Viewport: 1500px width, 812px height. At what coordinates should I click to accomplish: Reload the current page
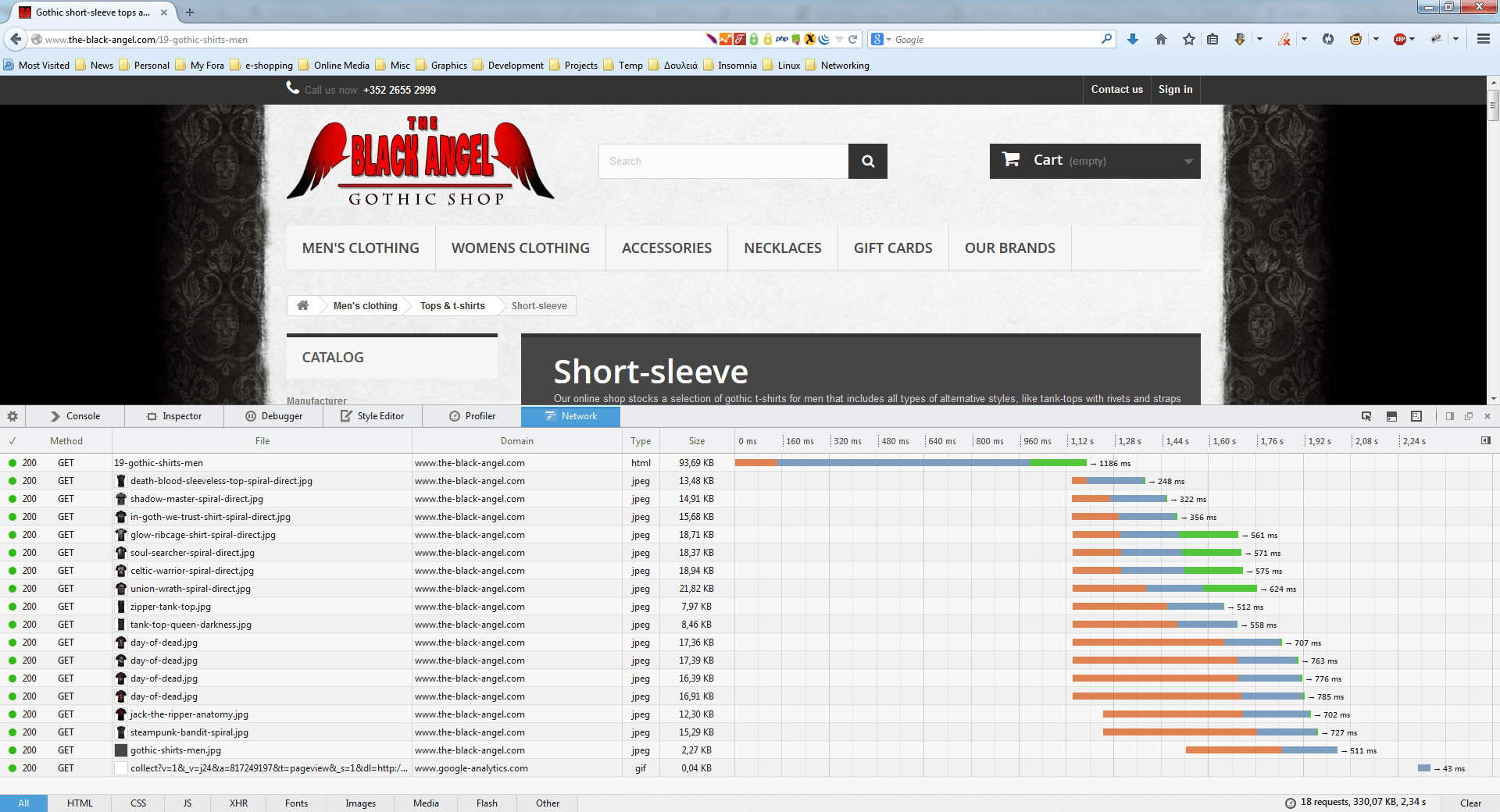pos(853,39)
